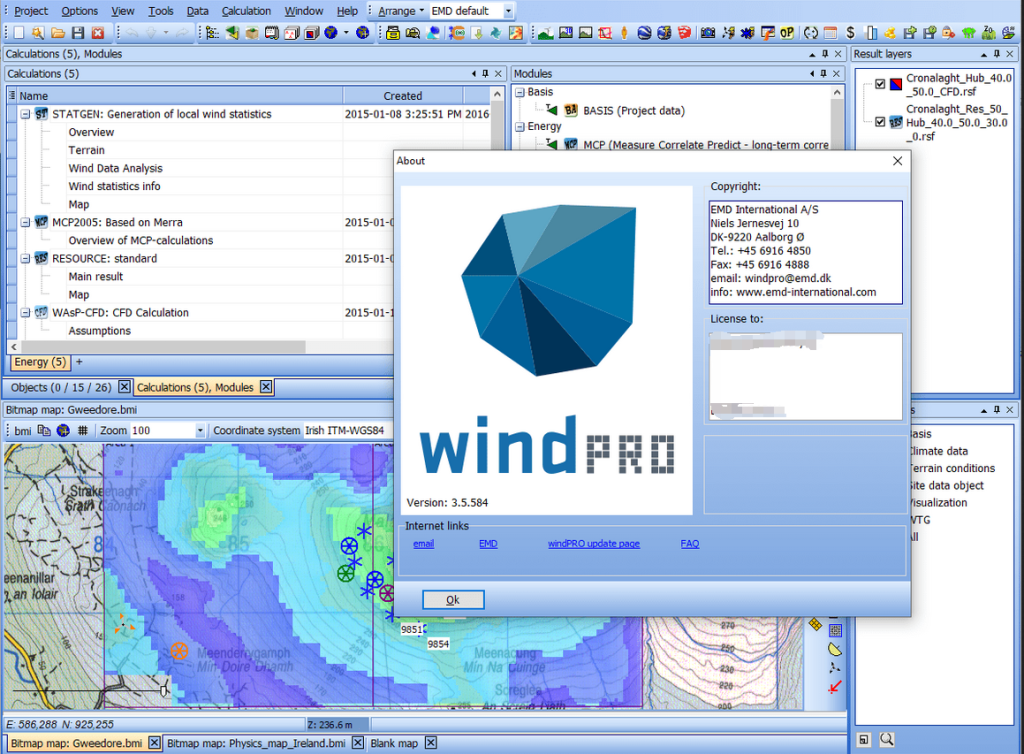Open the Camera/screenshot capture tool icon

708,32
